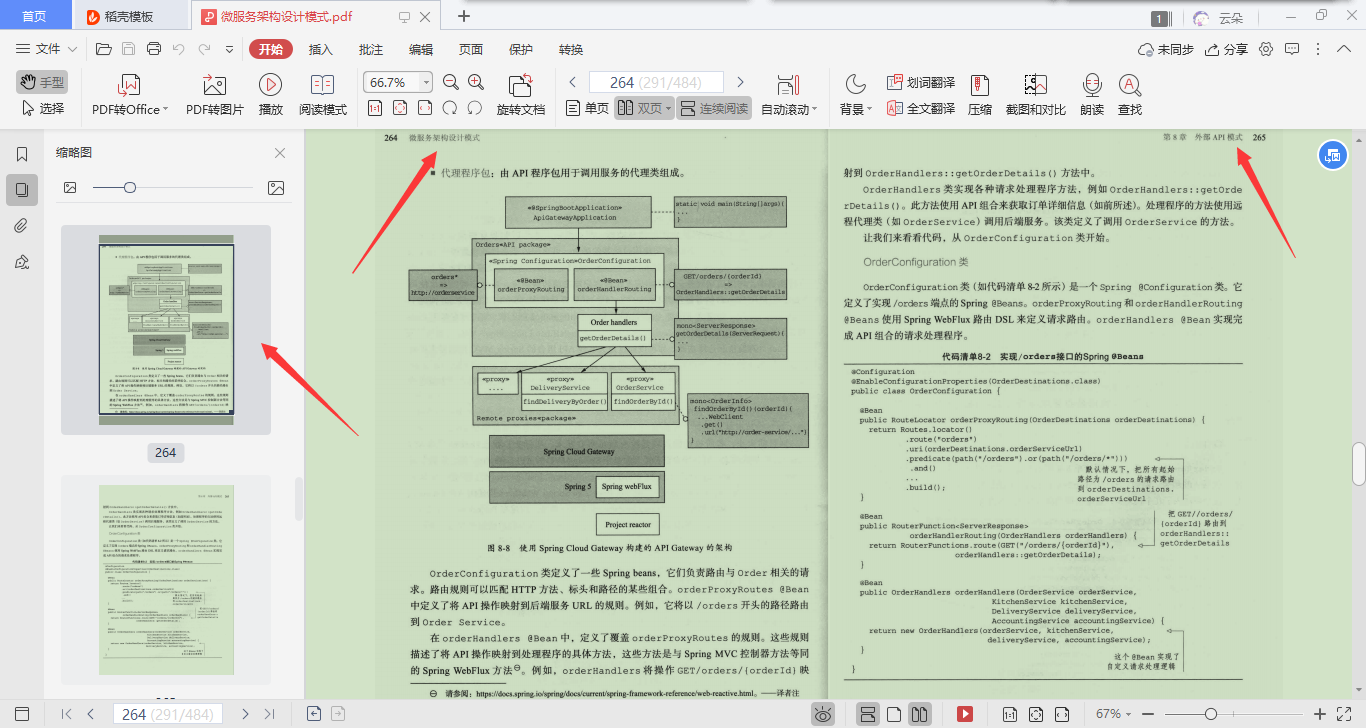This screenshot has height=728, width=1366.
Task: Enlarge thumbnails with large image icon
Action: point(277,187)
